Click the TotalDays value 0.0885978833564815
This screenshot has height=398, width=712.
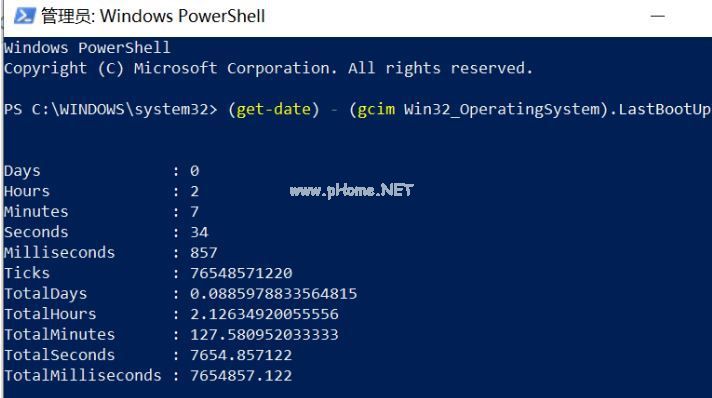[274, 294]
